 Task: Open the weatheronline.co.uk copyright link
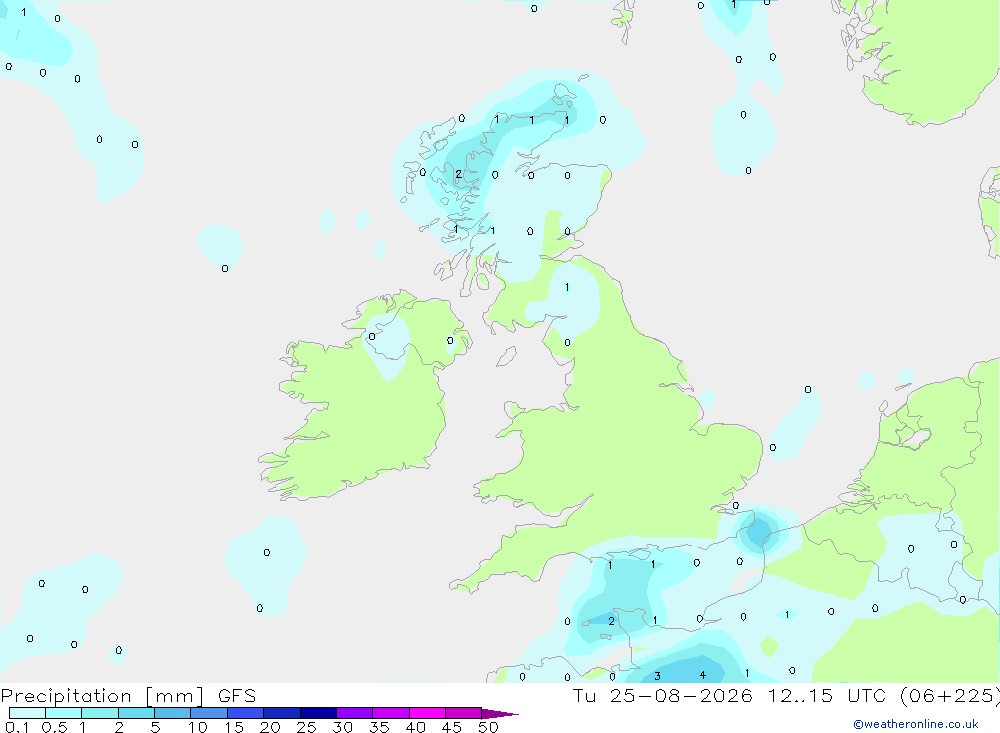pos(916,724)
